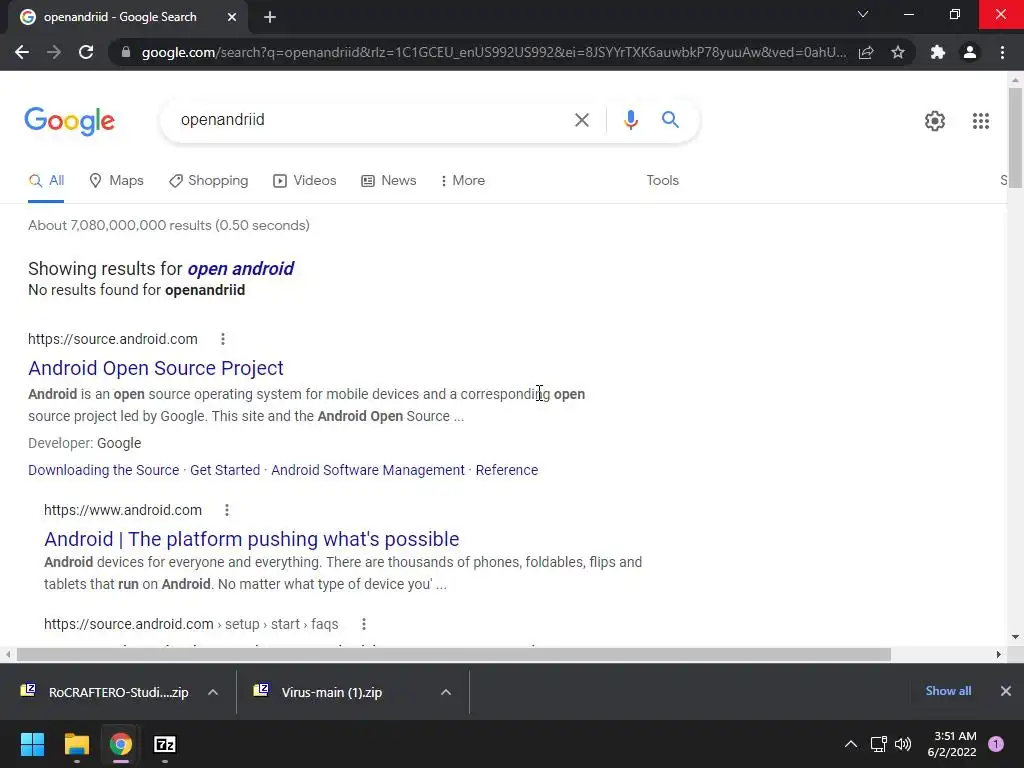
Task: Switch to the Maps tab
Action: point(116,181)
